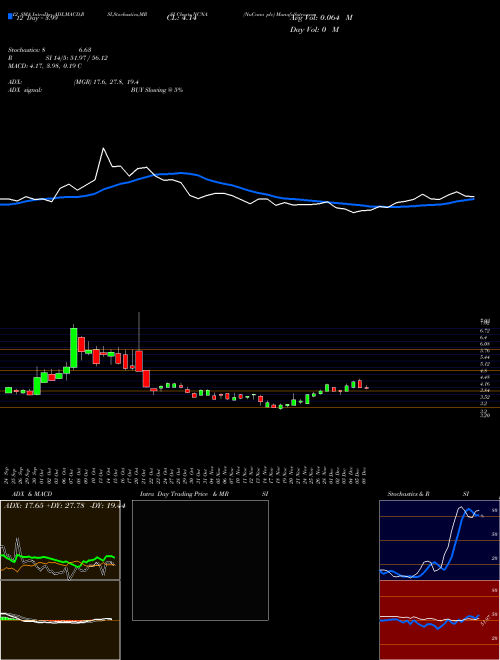500x660 pixels.
Task: Click the 'CL: 4.14' closing price text
Action: 182,18
